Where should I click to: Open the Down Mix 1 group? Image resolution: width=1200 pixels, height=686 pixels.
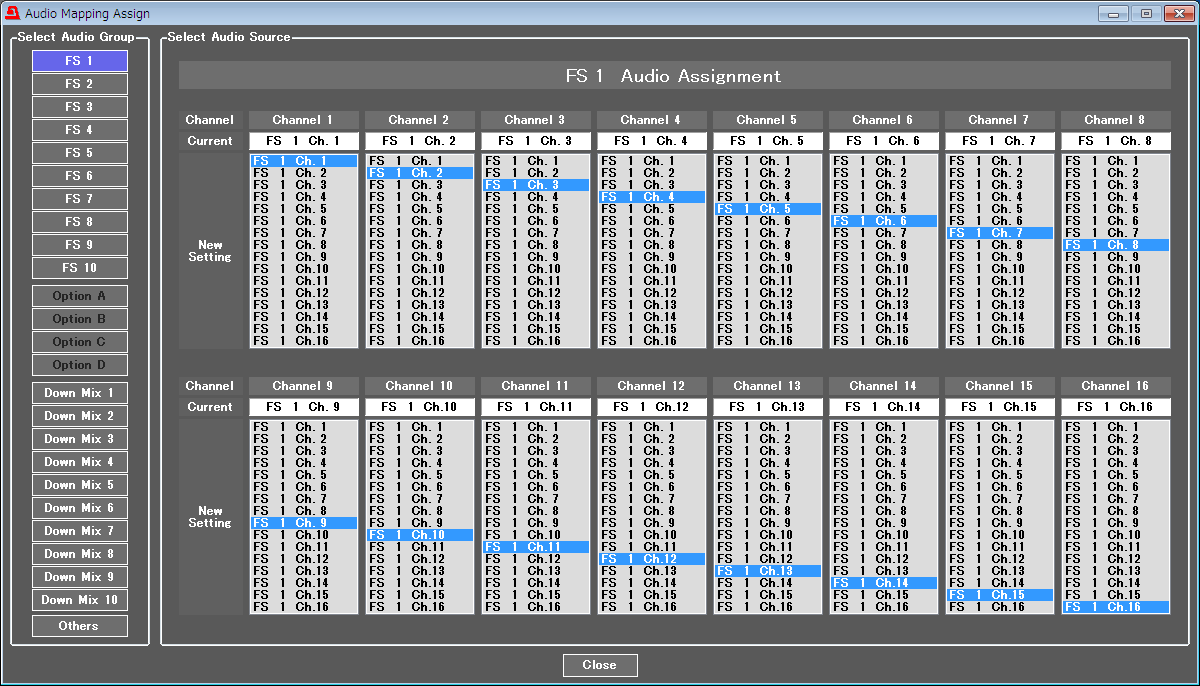tap(79, 393)
